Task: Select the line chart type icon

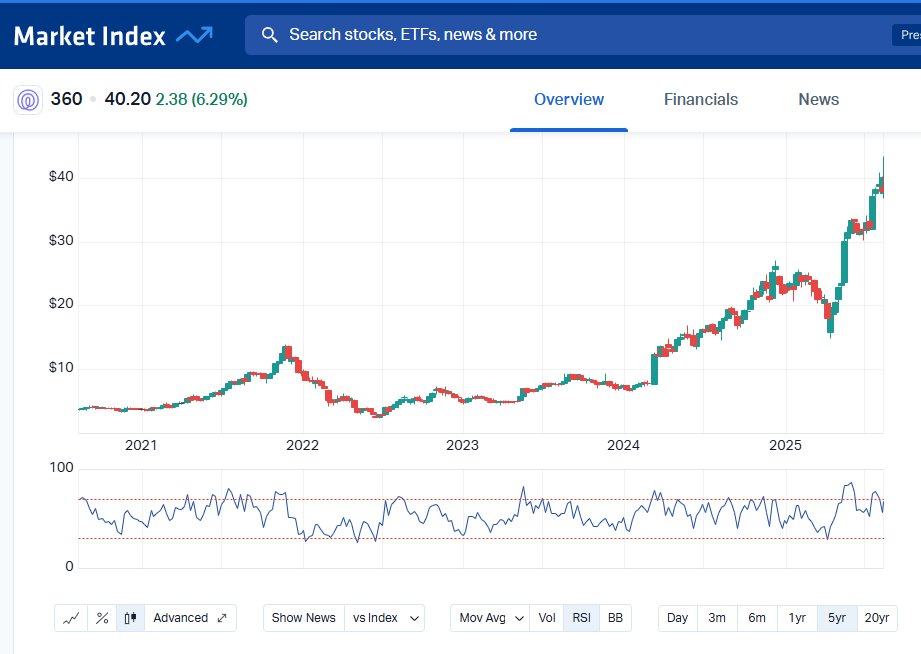Action: pos(71,618)
